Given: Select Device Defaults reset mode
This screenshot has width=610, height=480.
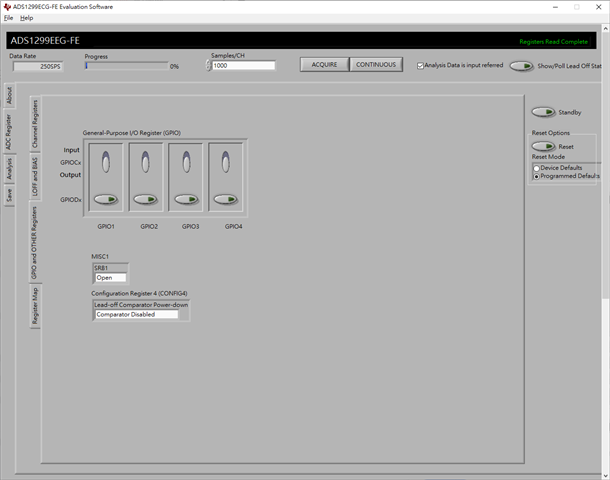Looking at the screenshot, I should [536, 168].
